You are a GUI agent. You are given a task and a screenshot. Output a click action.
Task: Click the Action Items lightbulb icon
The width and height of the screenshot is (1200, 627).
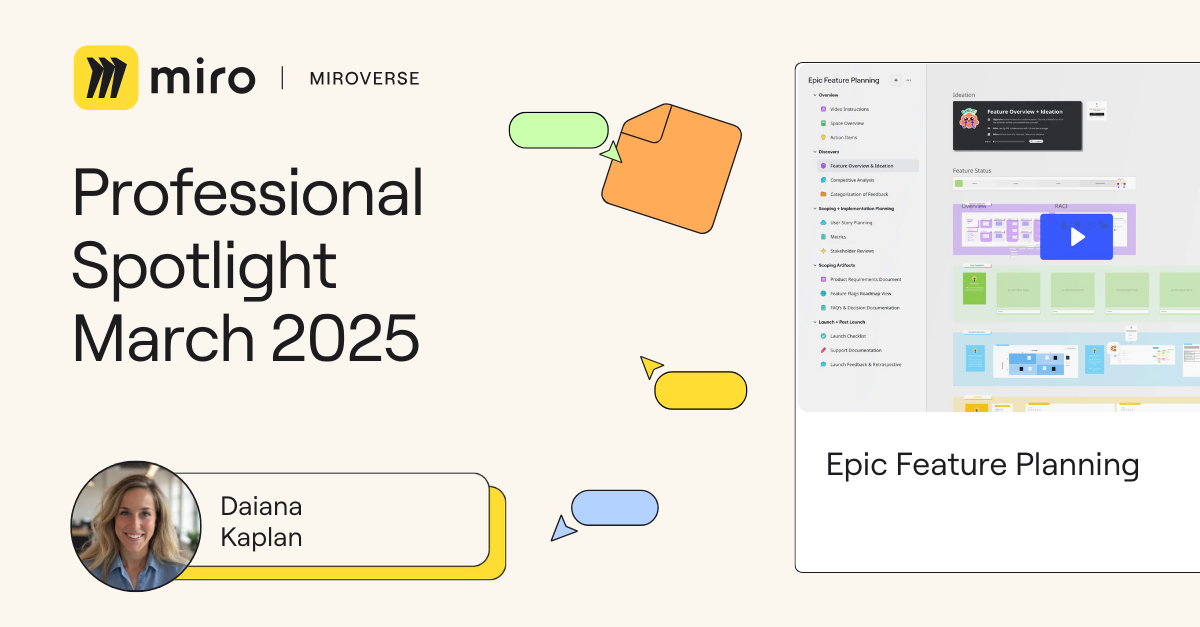point(823,137)
